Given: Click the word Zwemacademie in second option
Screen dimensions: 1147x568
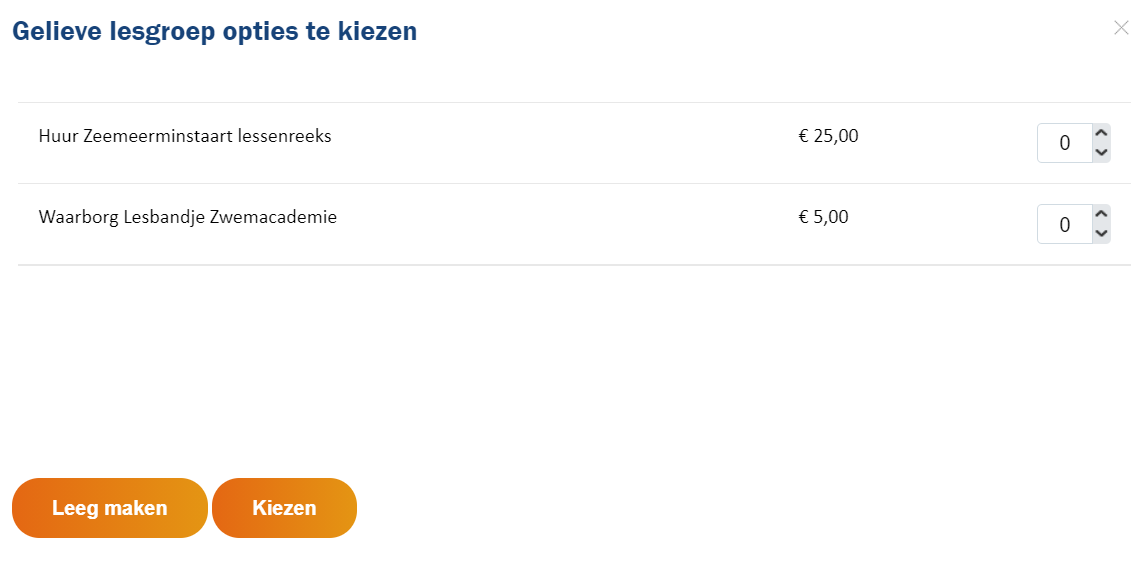Looking at the screenshot, I should pos(274,217).
